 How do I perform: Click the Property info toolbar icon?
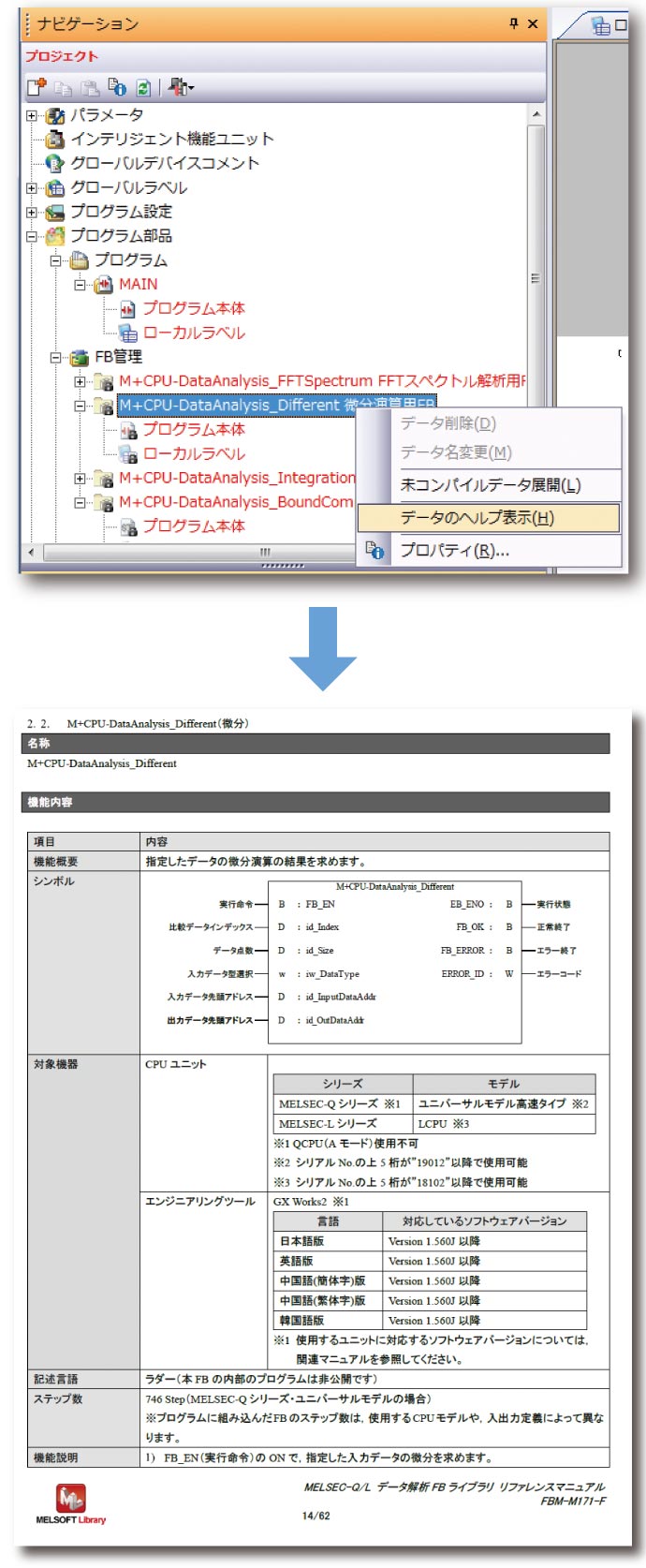[117, 88]
